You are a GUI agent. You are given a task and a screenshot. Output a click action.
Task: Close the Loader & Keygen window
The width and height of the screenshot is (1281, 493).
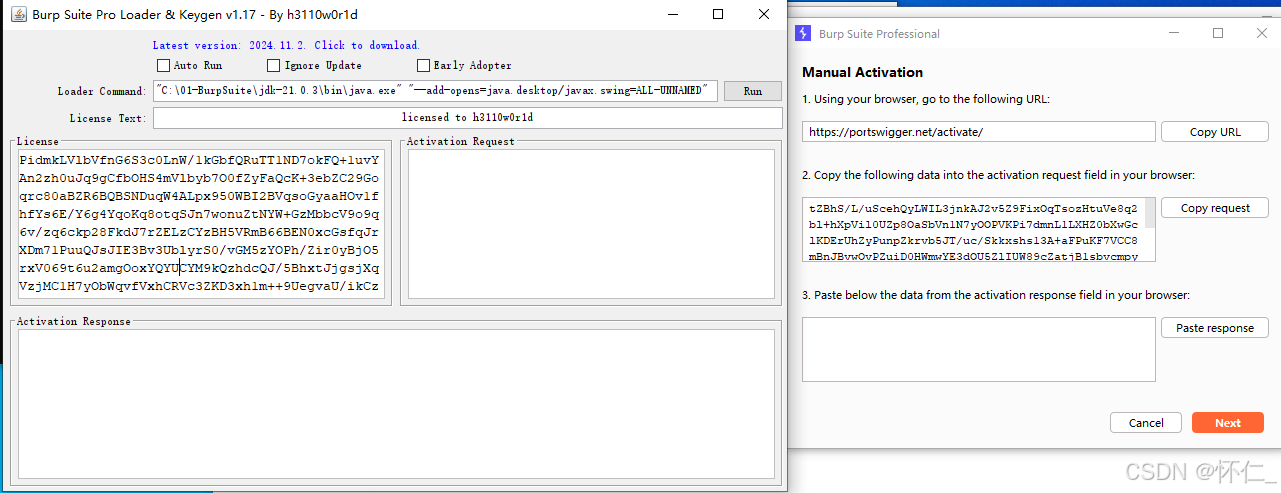click(x=764, y=14)
